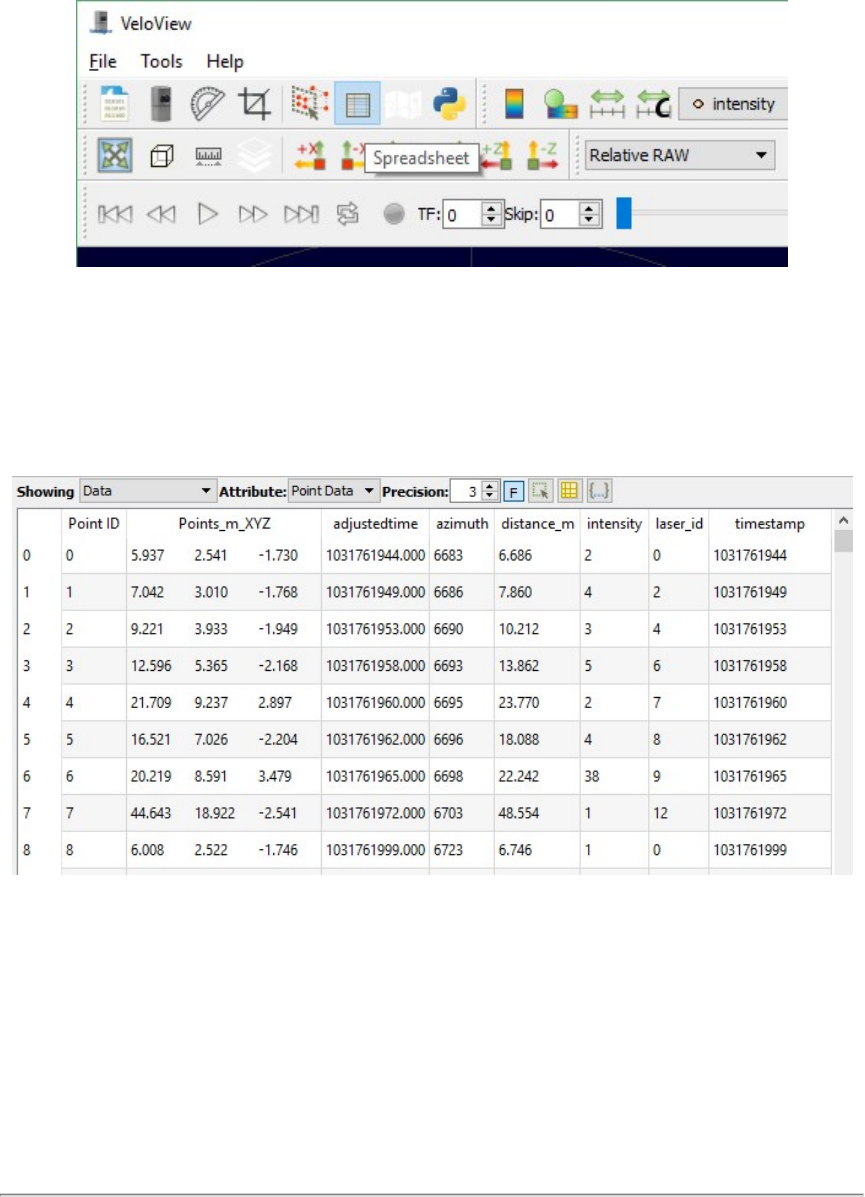Set view direction to -X

tap(352, 156)
